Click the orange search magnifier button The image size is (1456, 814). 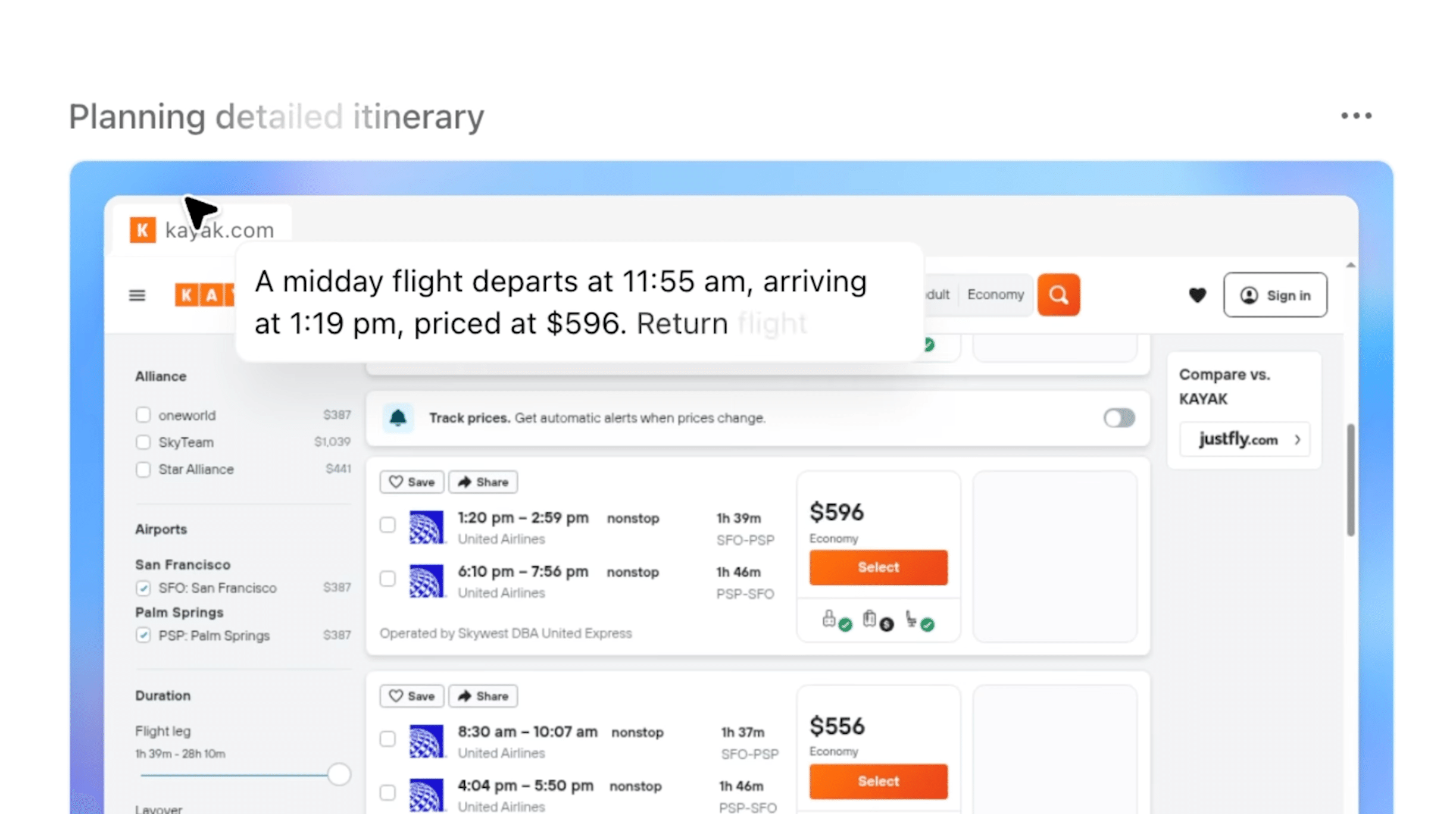coord(1058,295)
